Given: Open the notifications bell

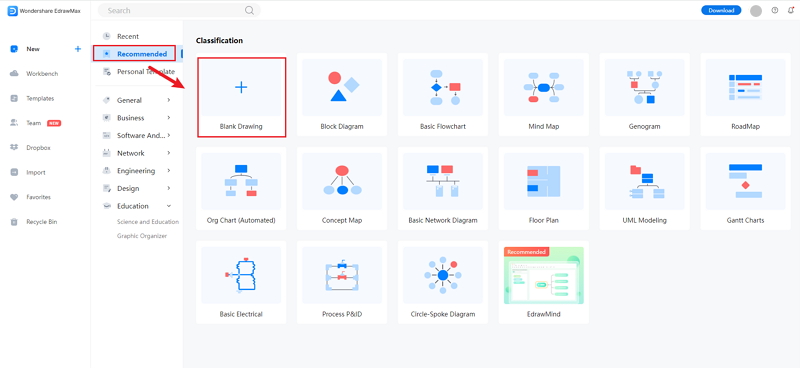Looking at the screenshot, I should pyautogui.click(x=791, y=10).
